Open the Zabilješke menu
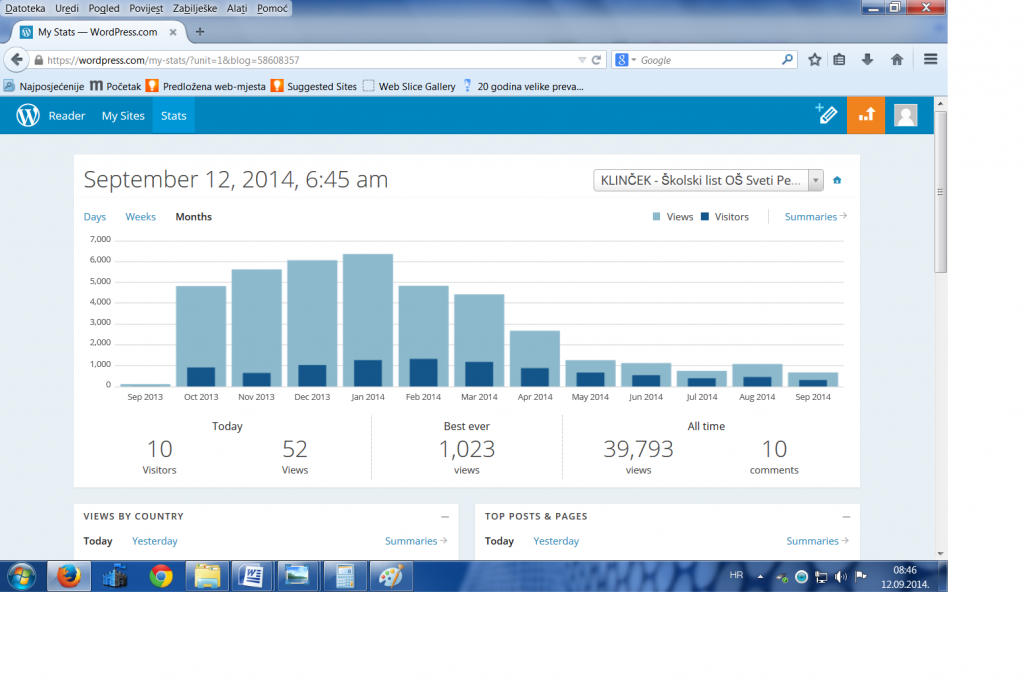The height and width of the screenshot is (682, 1024). (198, 8)
